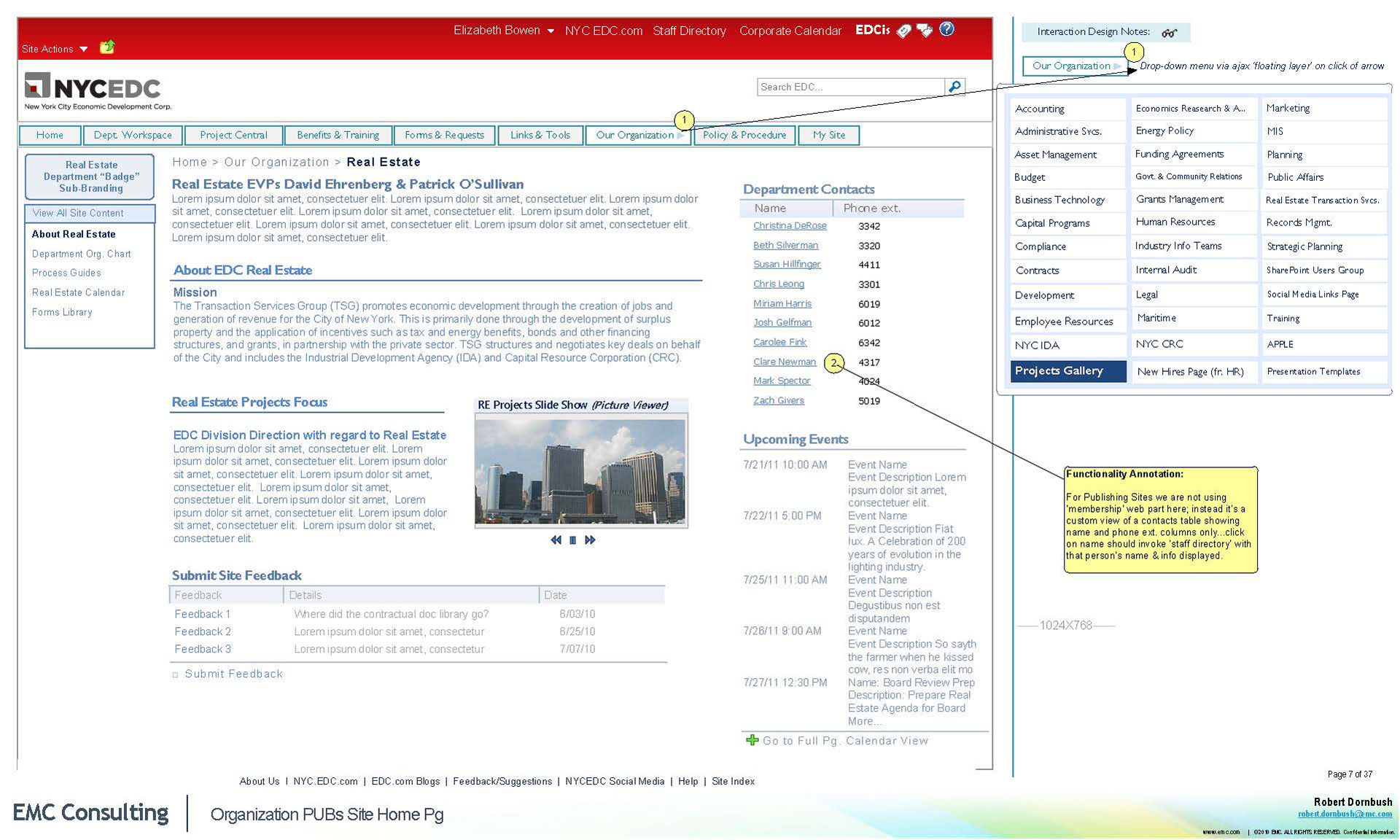
Task: Click inside the Search EDC field
Action: pos(849,87)
